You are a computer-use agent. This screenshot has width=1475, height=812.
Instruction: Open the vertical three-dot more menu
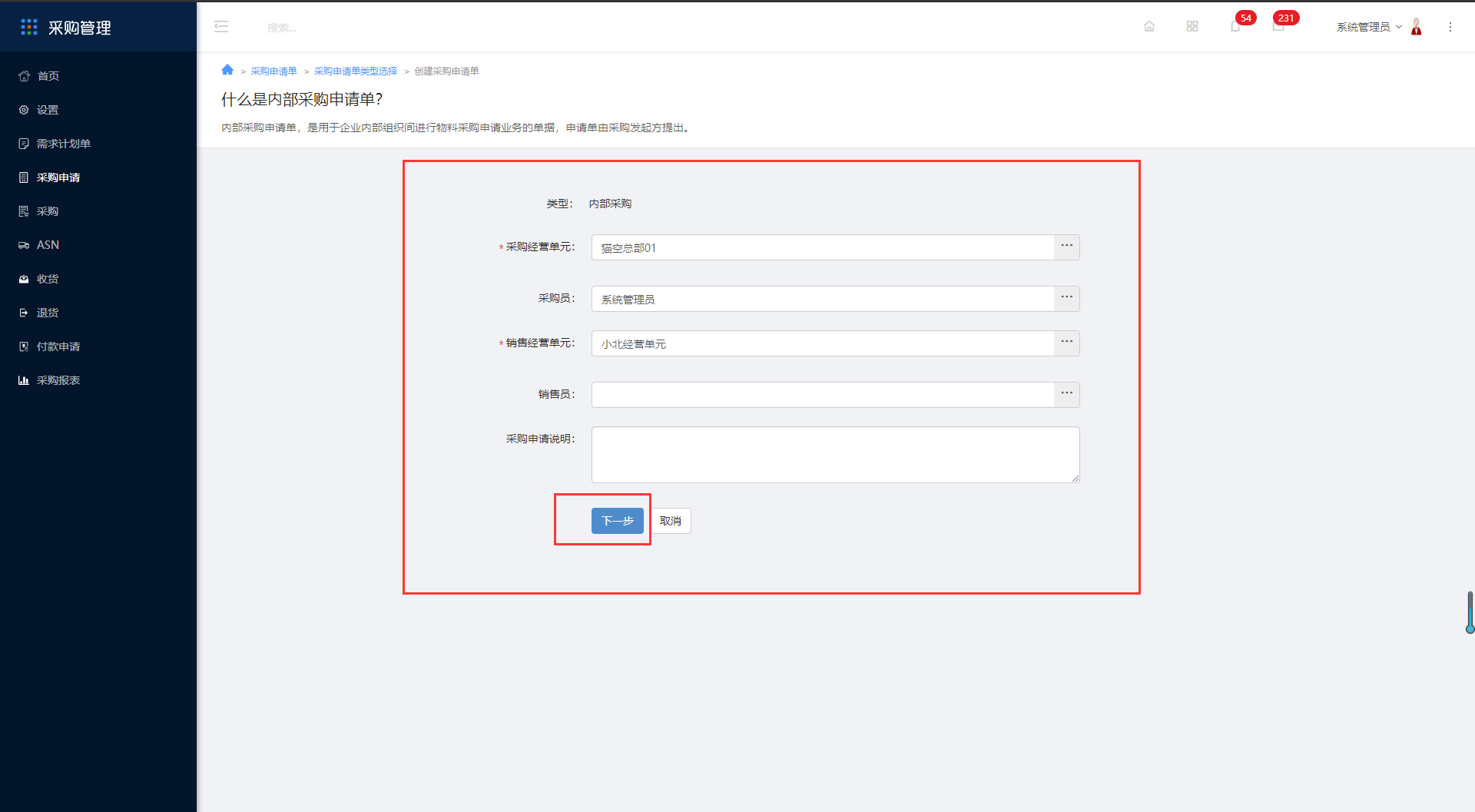(1450, 27)
